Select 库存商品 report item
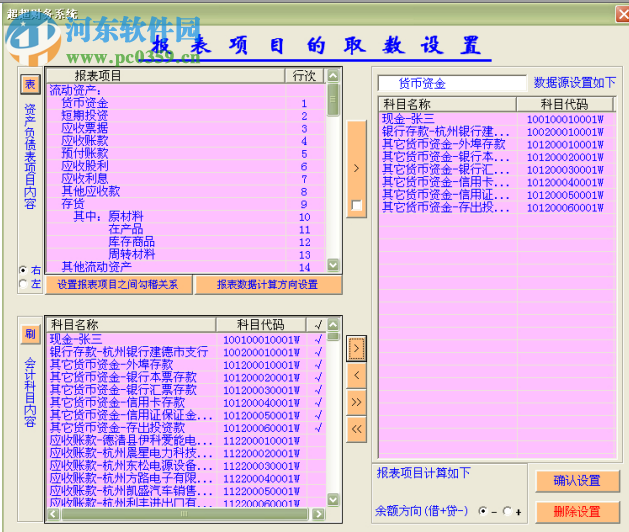 pos(186,242)
